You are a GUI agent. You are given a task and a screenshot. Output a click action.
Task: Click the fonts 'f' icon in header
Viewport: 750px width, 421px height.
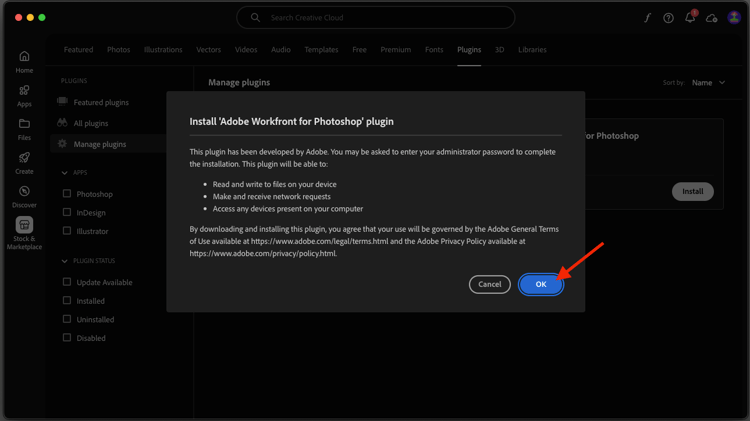647,18
